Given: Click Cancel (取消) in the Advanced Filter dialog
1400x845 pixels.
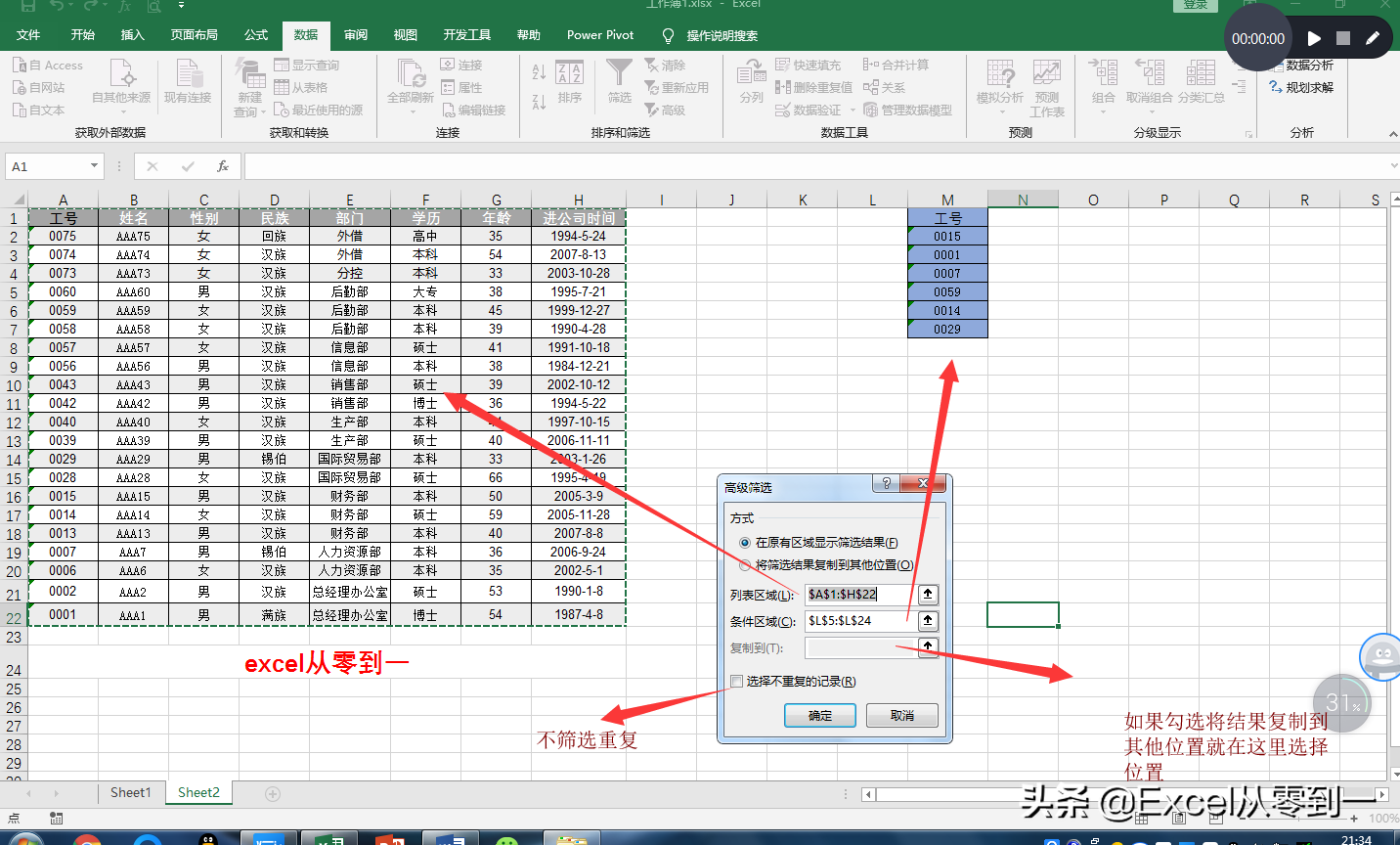Looking at the screenshot, I should point(902,716).
